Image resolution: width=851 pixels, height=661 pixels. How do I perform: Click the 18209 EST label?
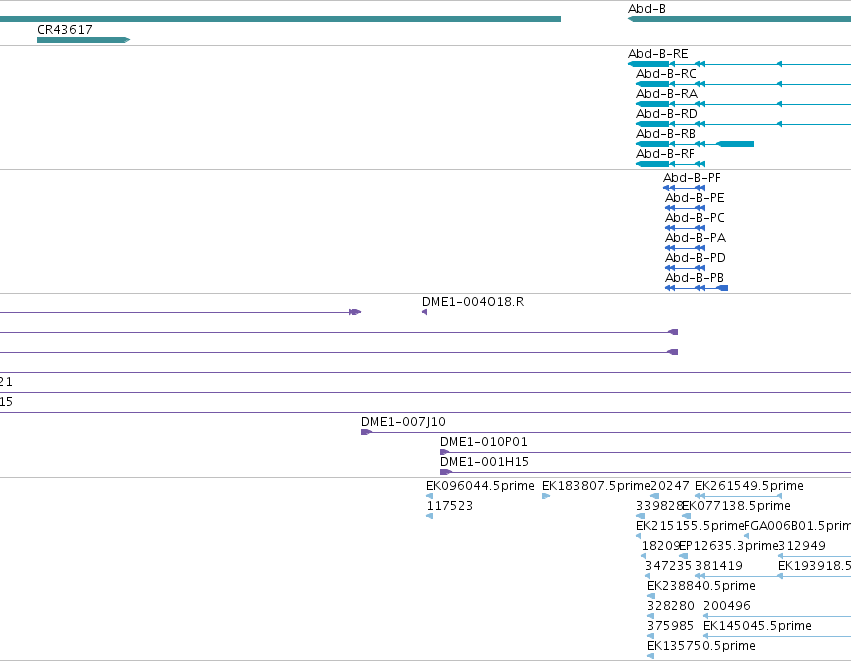click(x=661, y=546)
